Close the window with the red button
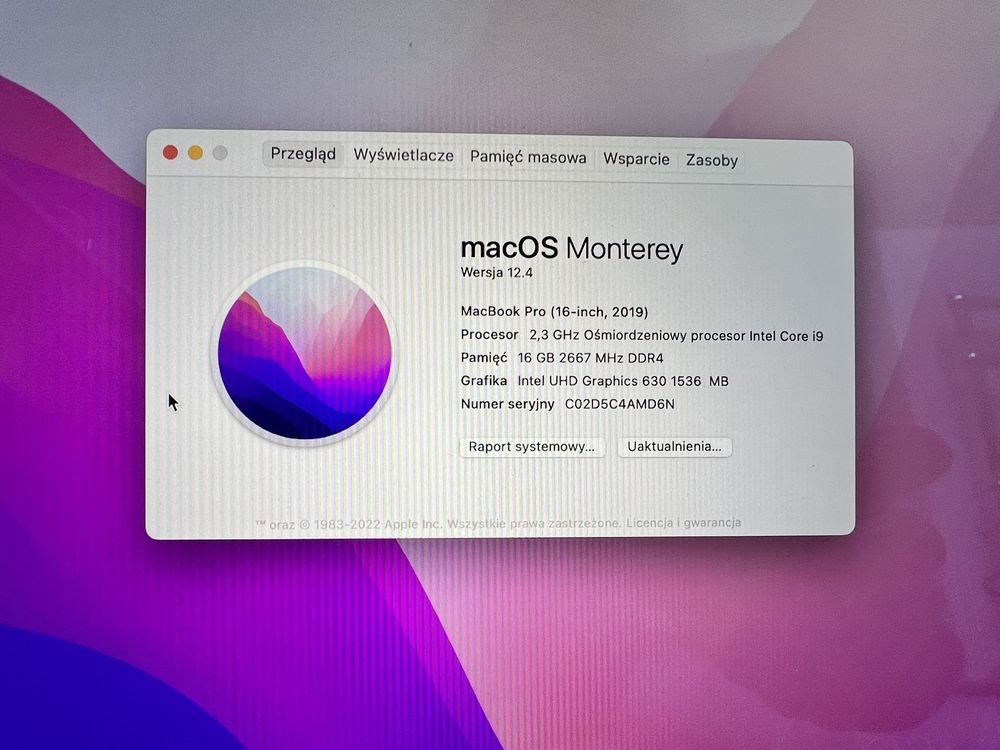The height and width of the screenshot is (750, 1000). 170,152
